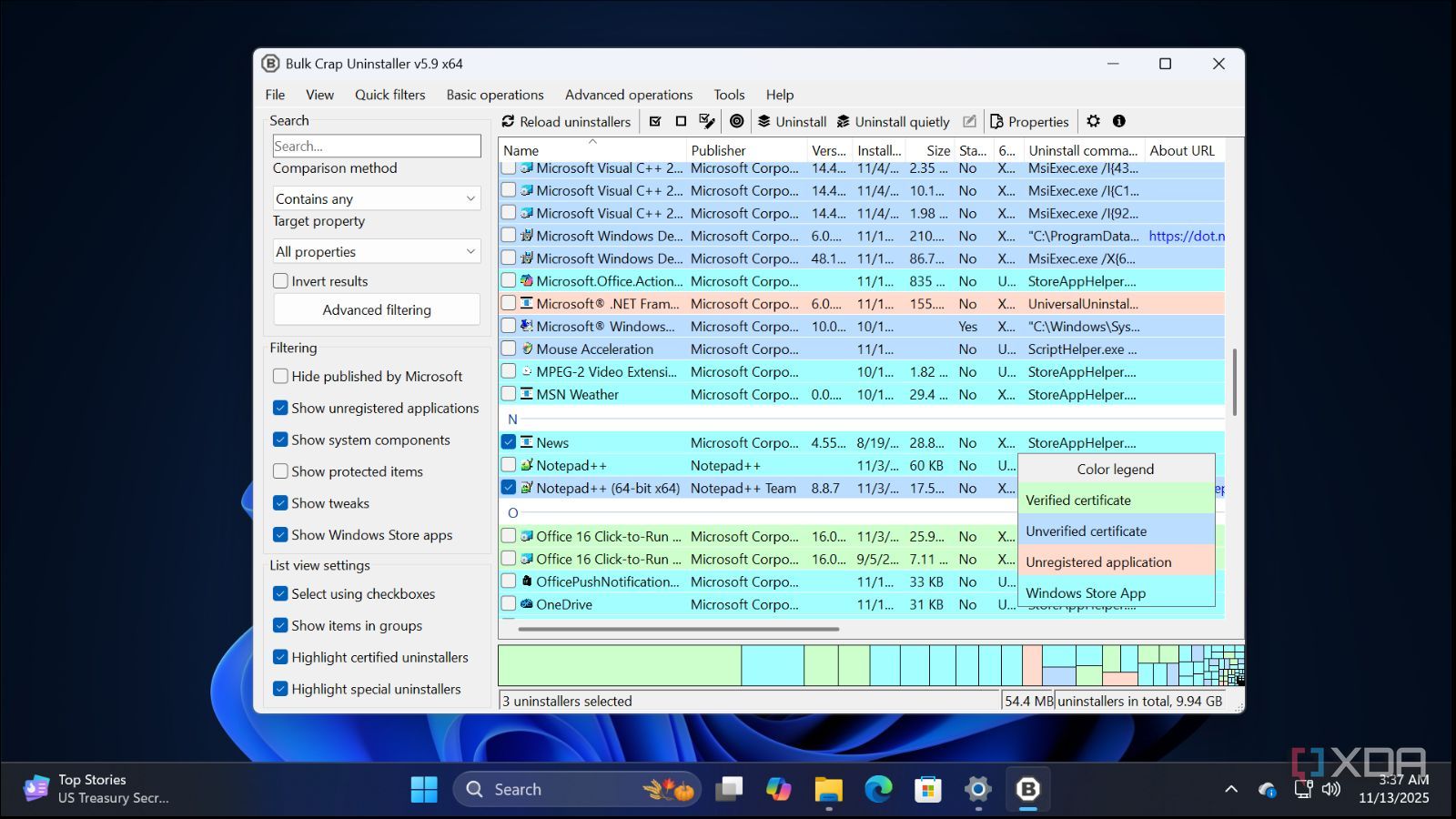Image resolution: width=1456 pixels, height=819 pixels.
Task: Click Uninstall quietly in toolbar
Action: [x=893, y=121]
